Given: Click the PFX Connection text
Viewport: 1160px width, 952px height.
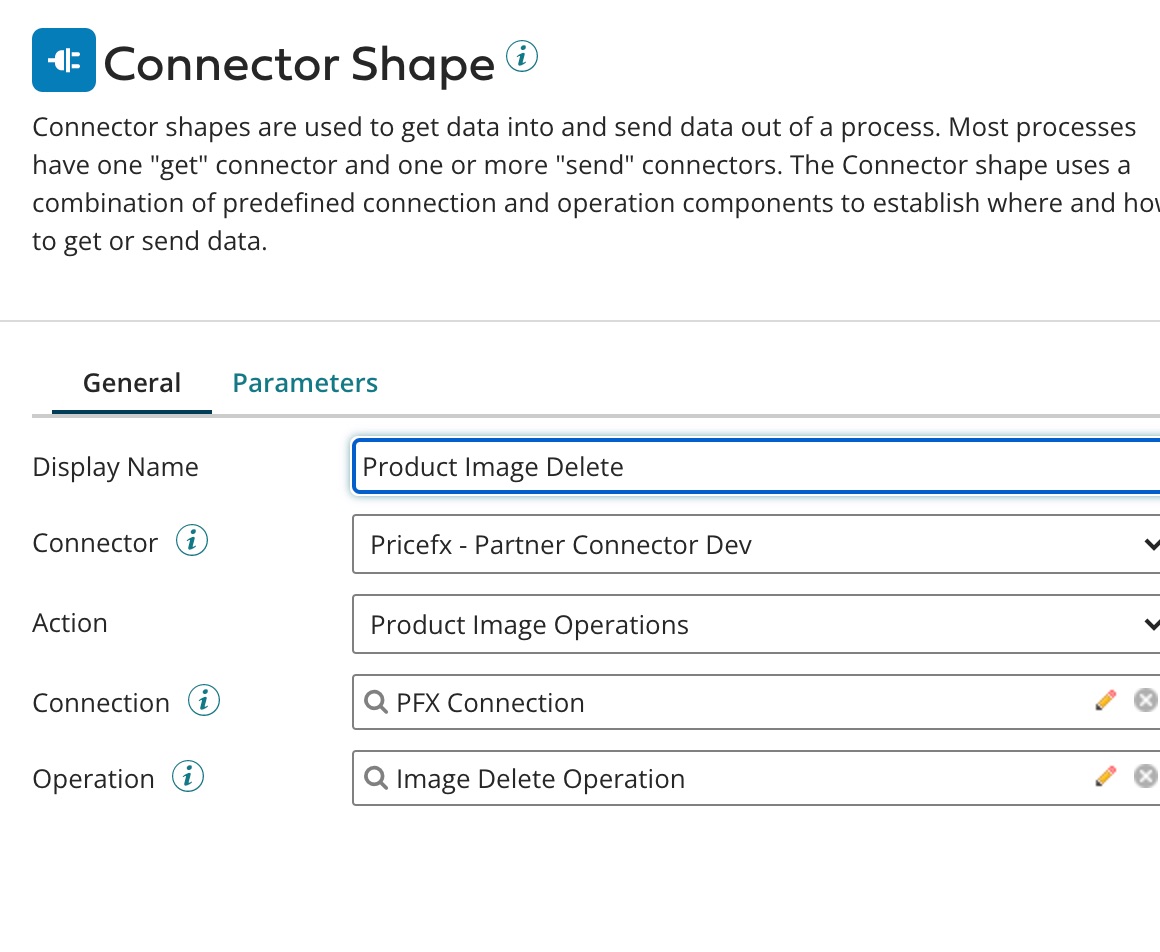Looking at the screenshot, I should 490,703.
